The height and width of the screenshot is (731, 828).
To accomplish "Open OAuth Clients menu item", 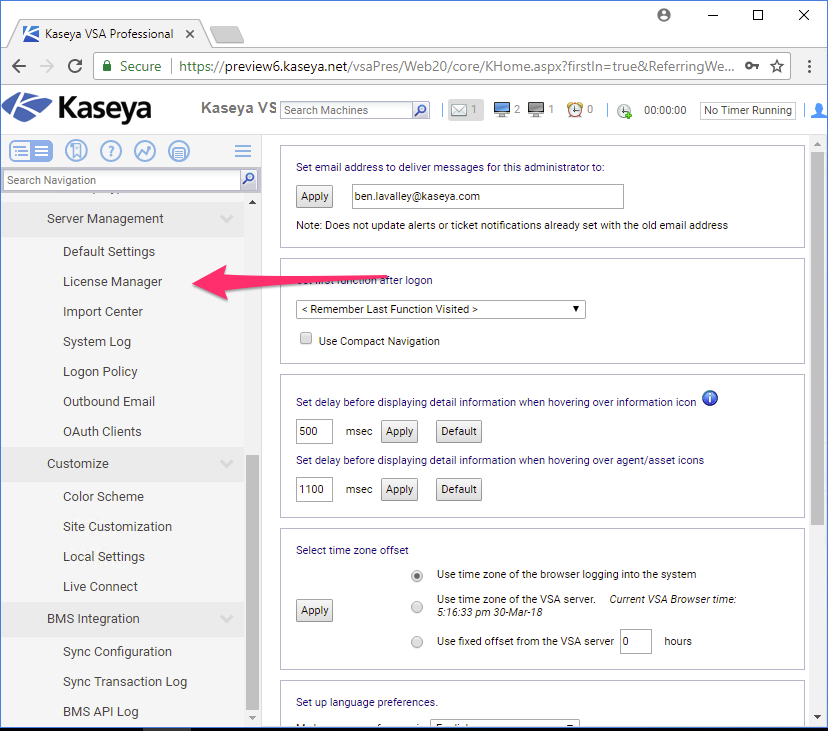I will pyautogui.click(x=102, y=432).
